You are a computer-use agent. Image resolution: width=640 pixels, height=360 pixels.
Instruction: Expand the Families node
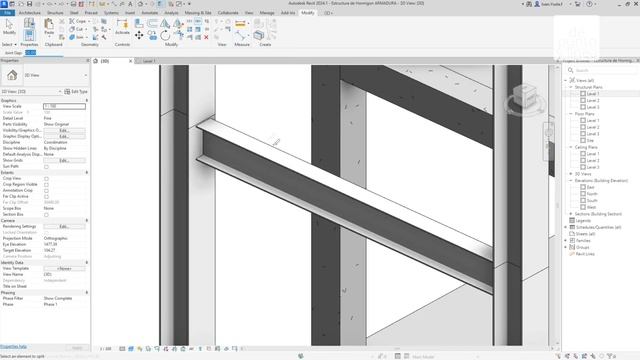[566, 240]
